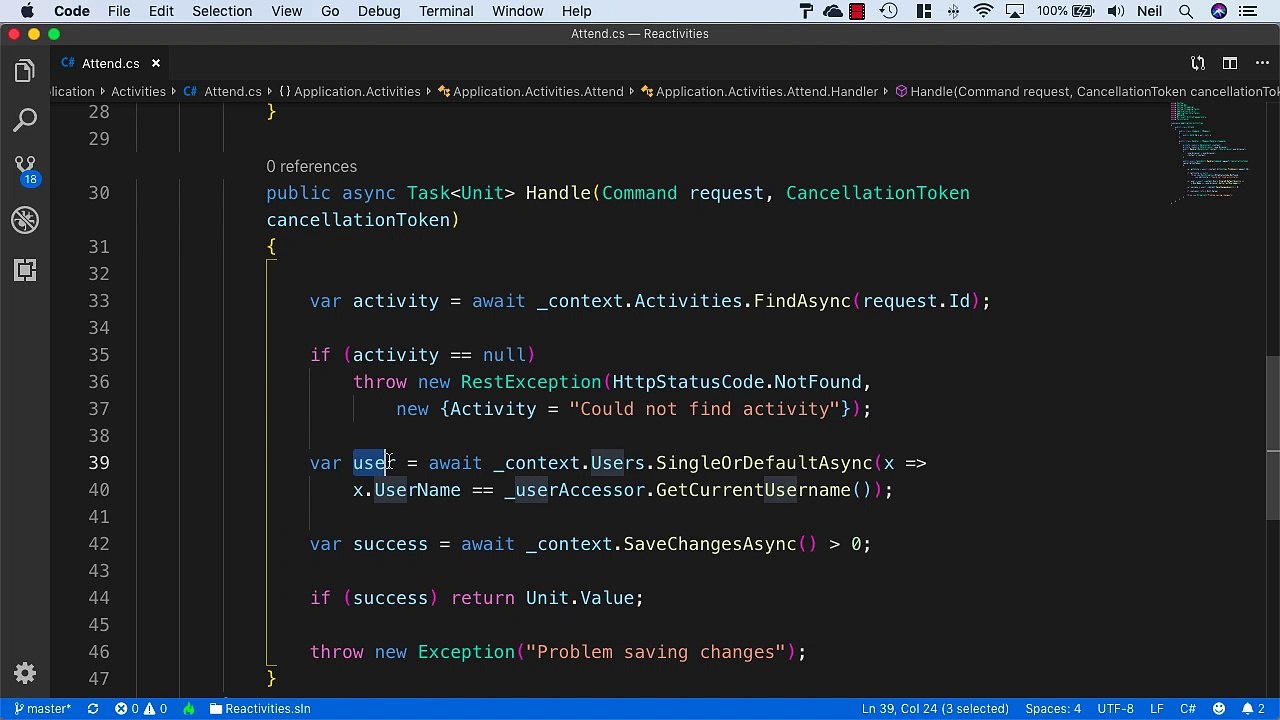Screen dimensions: 1280x720
Task: Click the master* git branch indicator
Action: 42,709
